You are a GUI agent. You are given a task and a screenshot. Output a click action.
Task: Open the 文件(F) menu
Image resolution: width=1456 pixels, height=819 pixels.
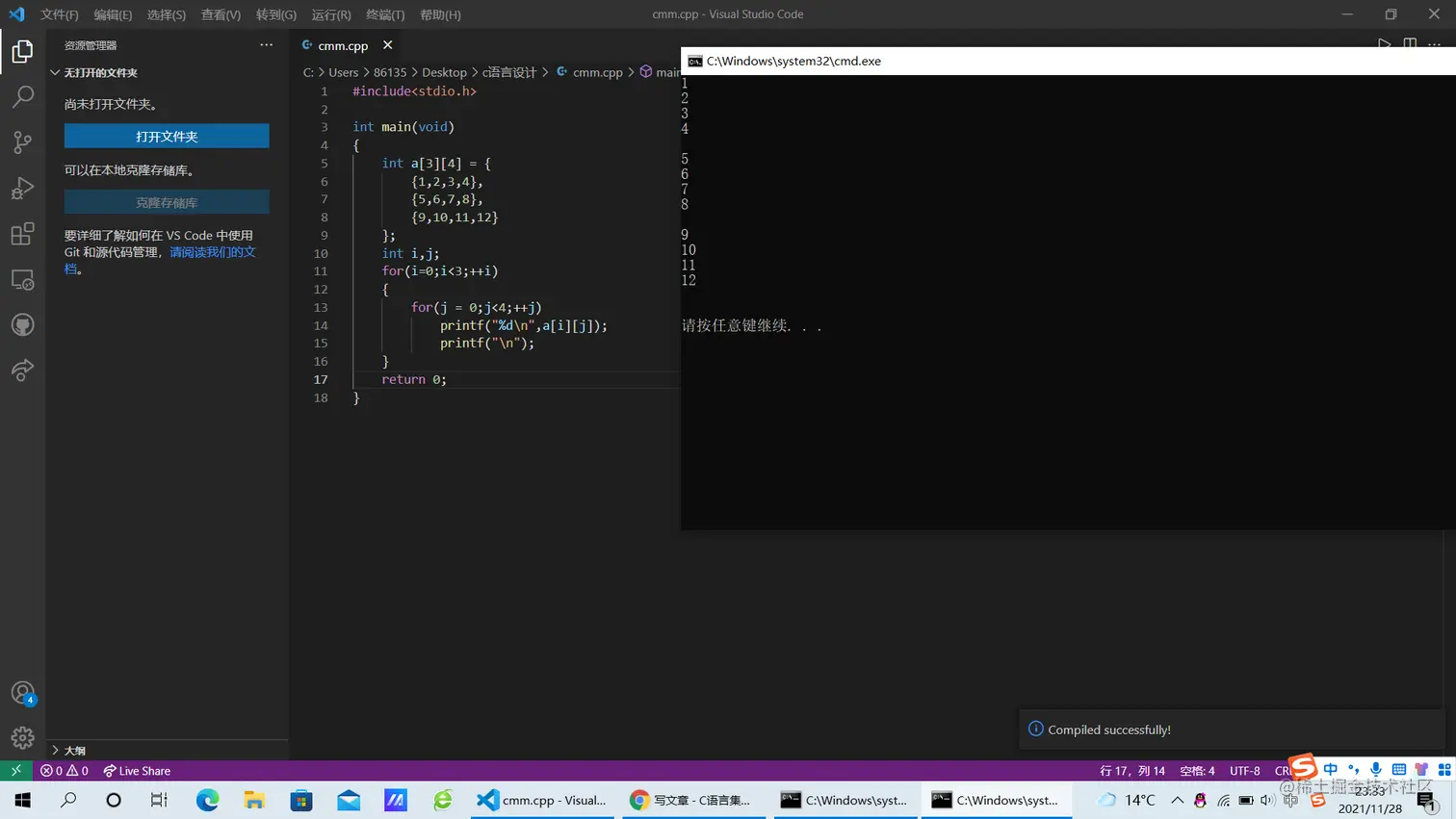60,14
